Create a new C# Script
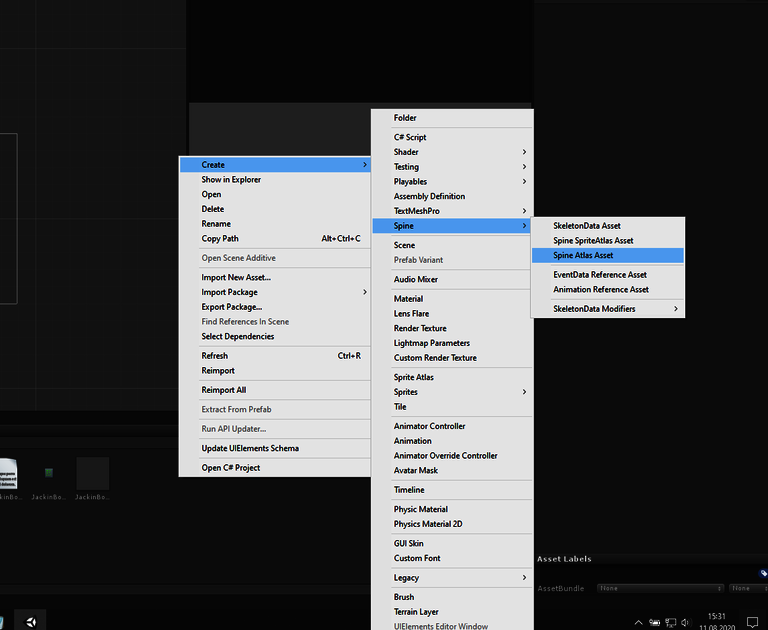Screen dimensions: 768x630 [x=452, y=137]
